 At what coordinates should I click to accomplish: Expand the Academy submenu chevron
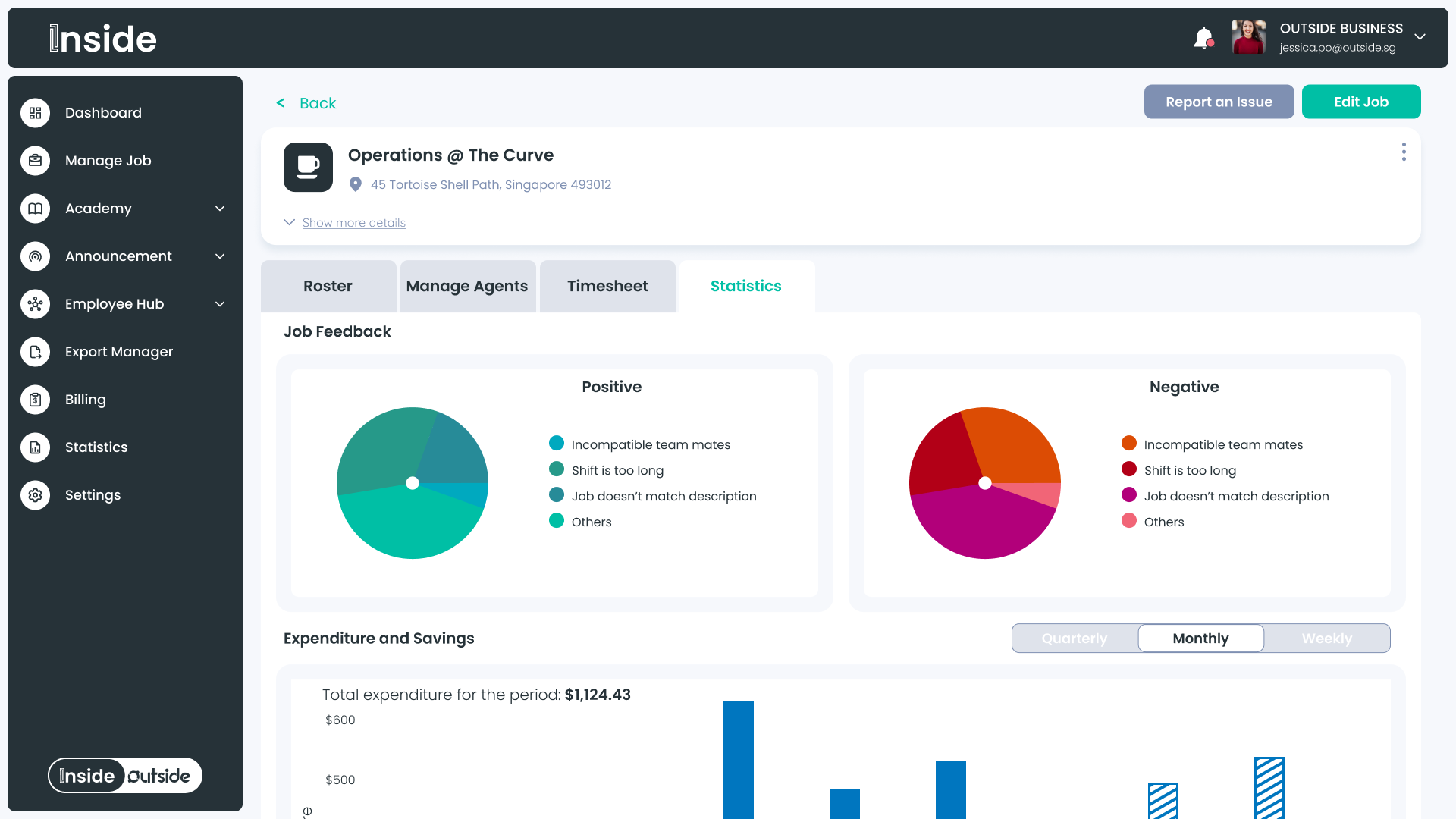pos(220,209)
